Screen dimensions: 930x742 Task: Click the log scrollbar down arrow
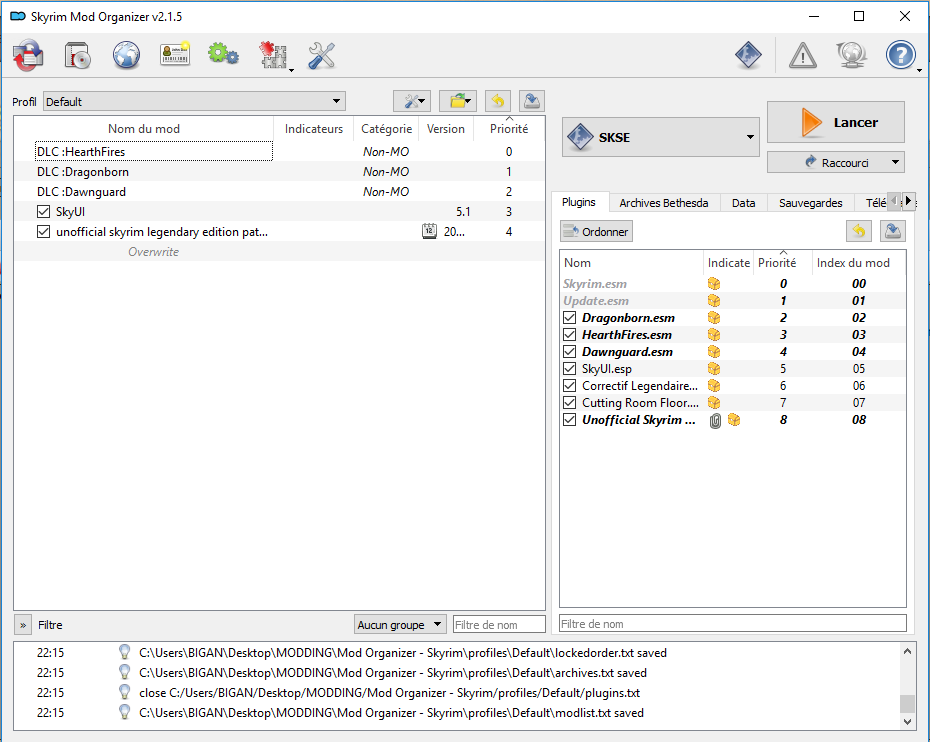(907, 722)
